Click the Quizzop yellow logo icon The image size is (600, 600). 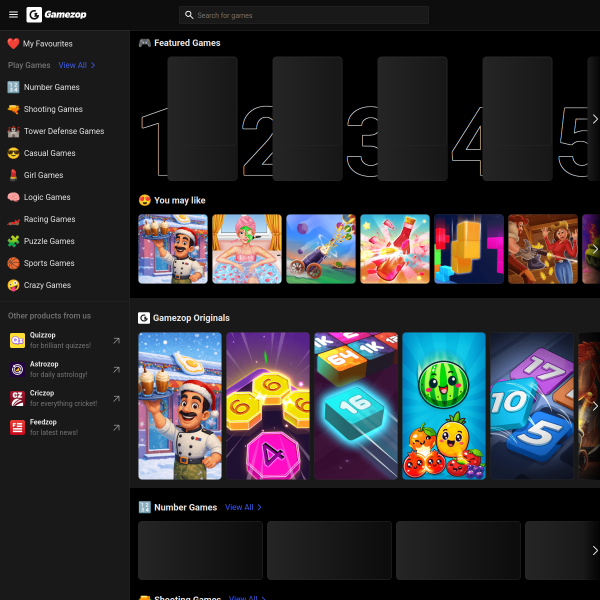pos(17,340)
